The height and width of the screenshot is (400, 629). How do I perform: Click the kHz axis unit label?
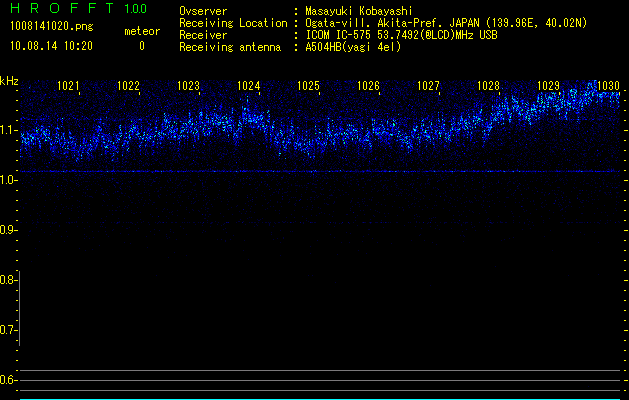tap(9, 80)
